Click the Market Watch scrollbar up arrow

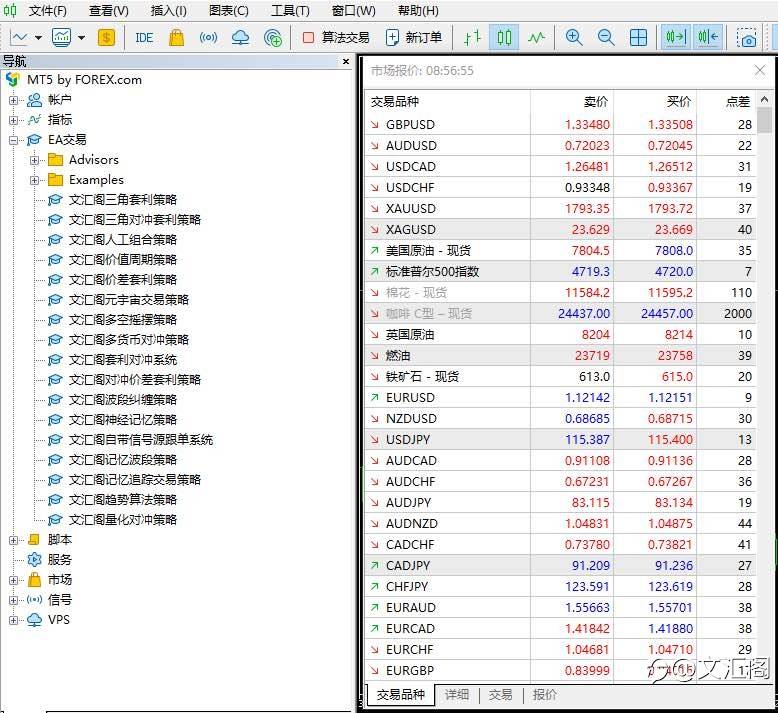764,100
